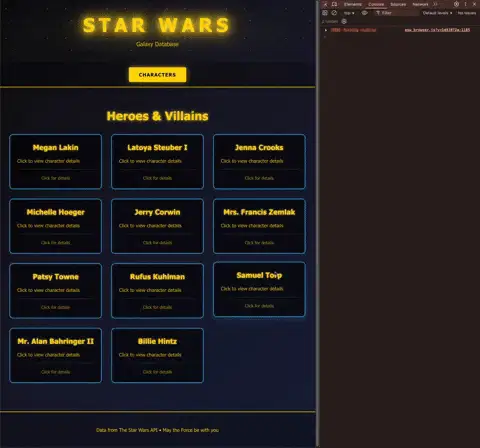Open the Rufus Kuhlman character card
The image size is (480, 448).
(157, 291)
